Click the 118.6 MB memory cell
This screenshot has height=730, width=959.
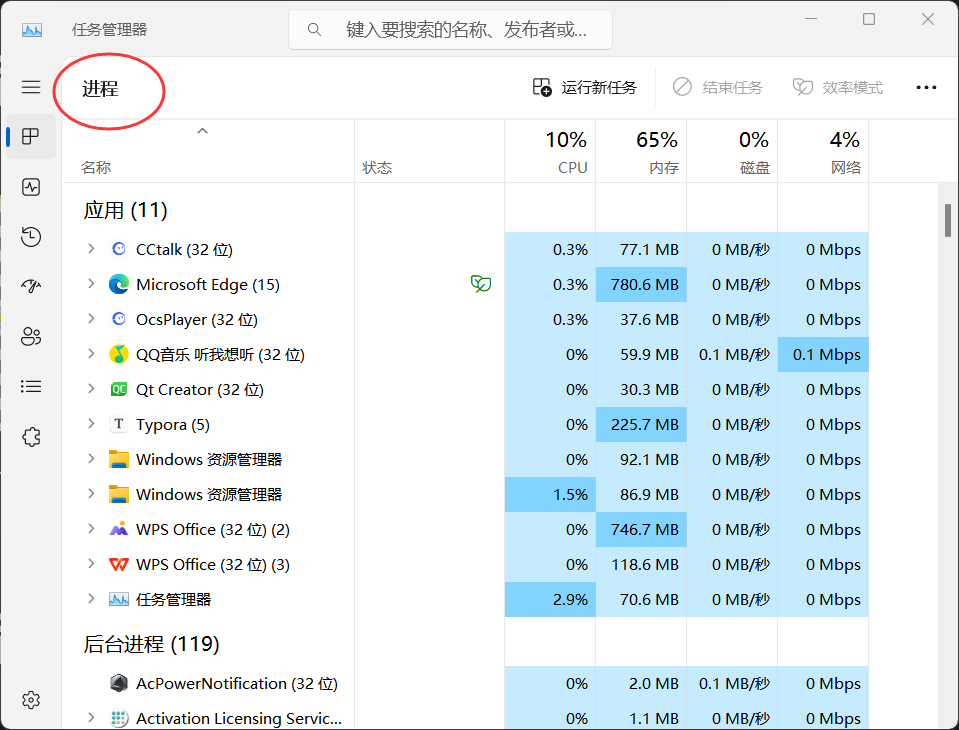[641, 564]
